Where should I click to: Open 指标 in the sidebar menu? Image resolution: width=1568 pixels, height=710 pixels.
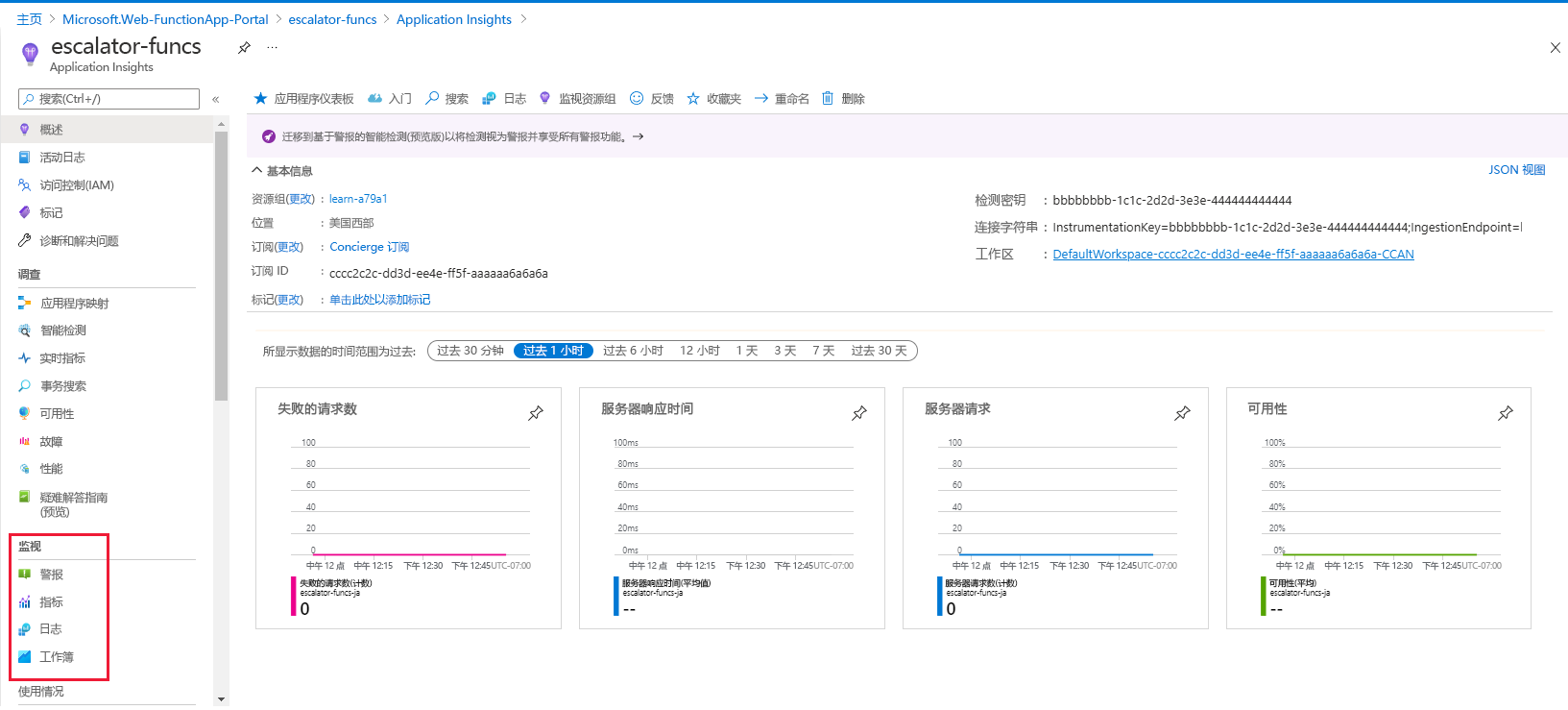point(51,602)
